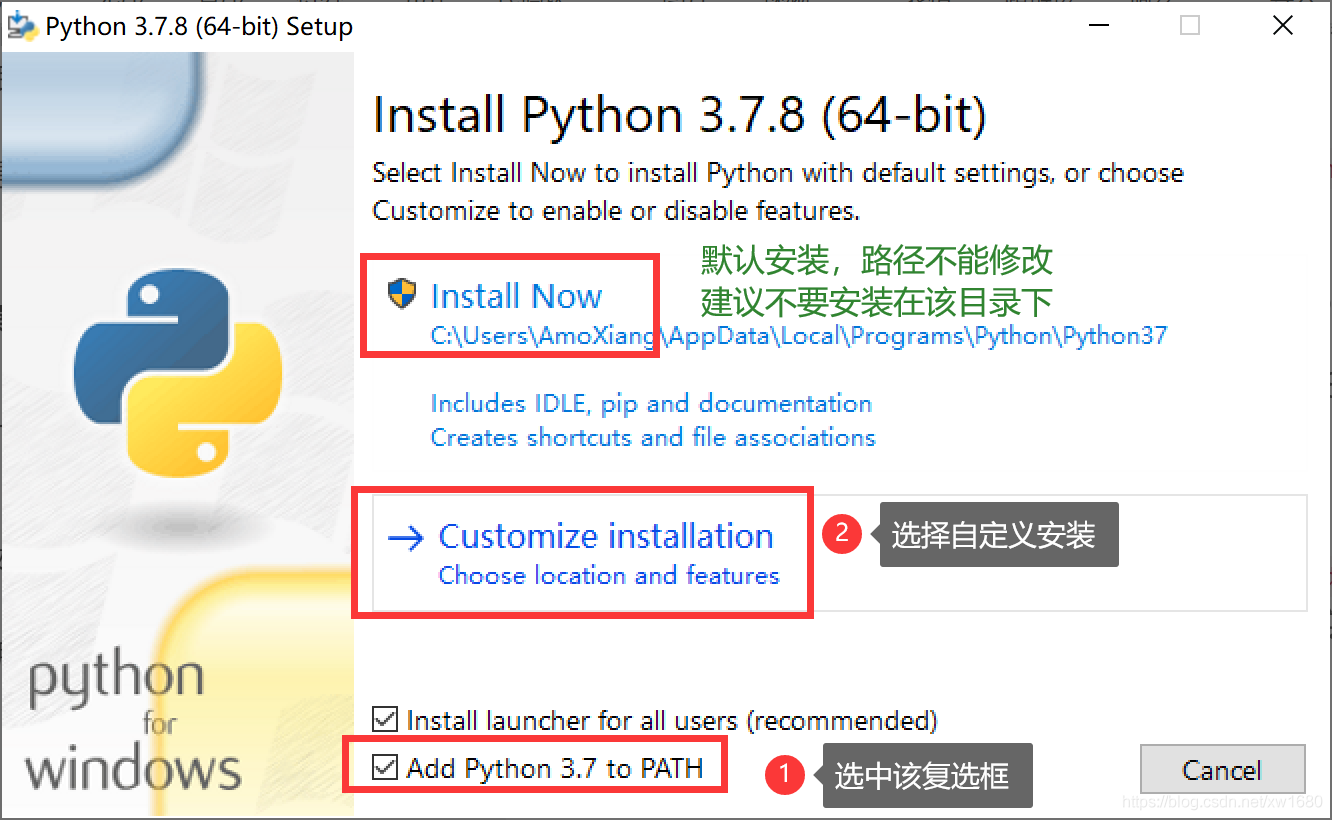The image size is (1332, 820).
Task: Click the 'python for windows' label
Action: pos(133,723)
